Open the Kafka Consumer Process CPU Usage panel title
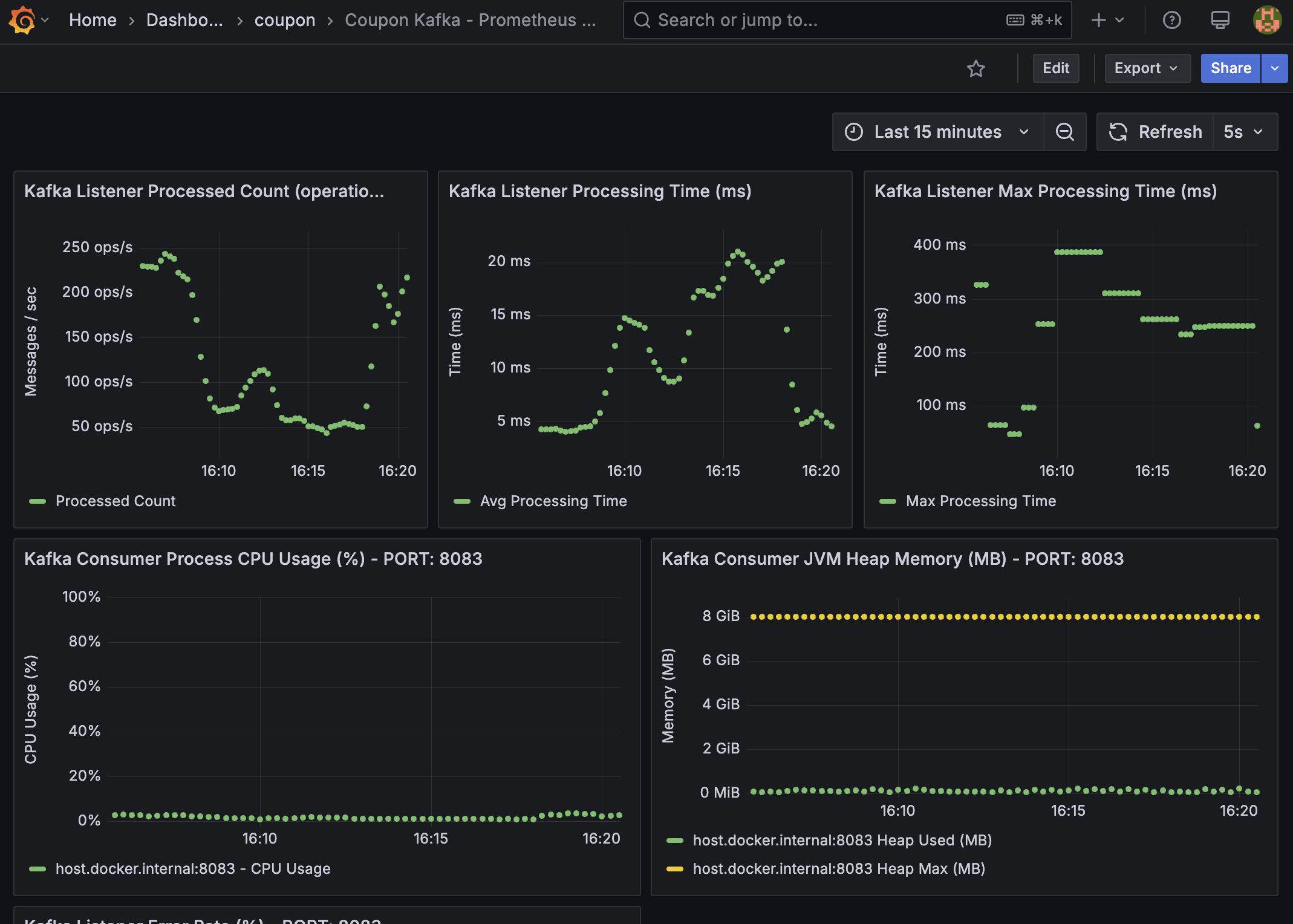Viewport: 1293px width, 924px height. [x=253, y=559]
